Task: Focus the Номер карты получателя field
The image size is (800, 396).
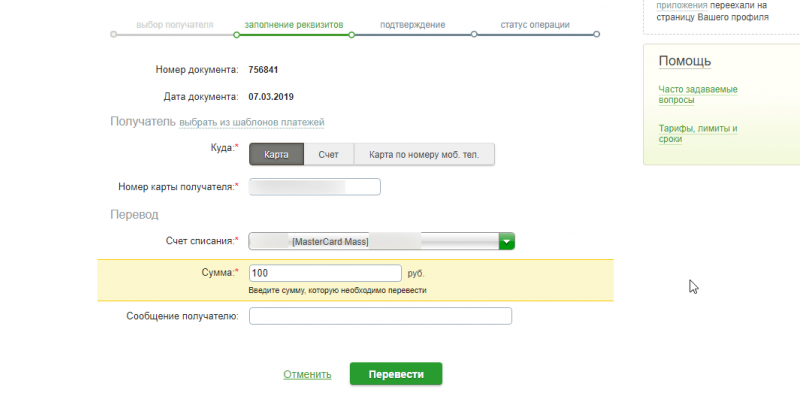Action: (315, 187)
